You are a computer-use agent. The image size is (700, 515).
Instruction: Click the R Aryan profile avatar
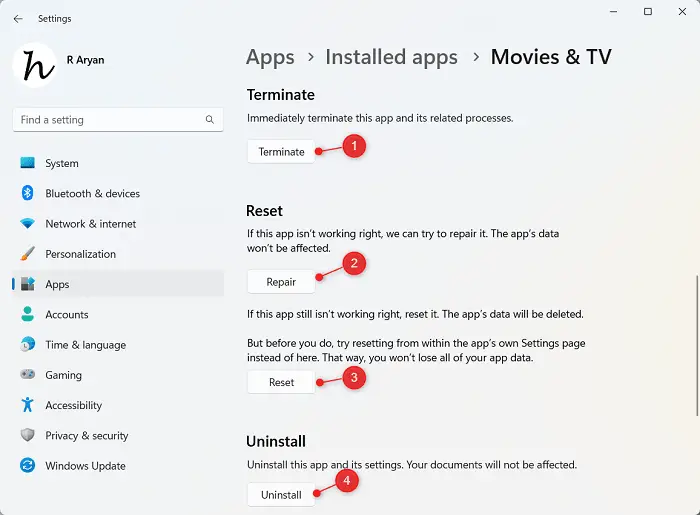[35, 65]
